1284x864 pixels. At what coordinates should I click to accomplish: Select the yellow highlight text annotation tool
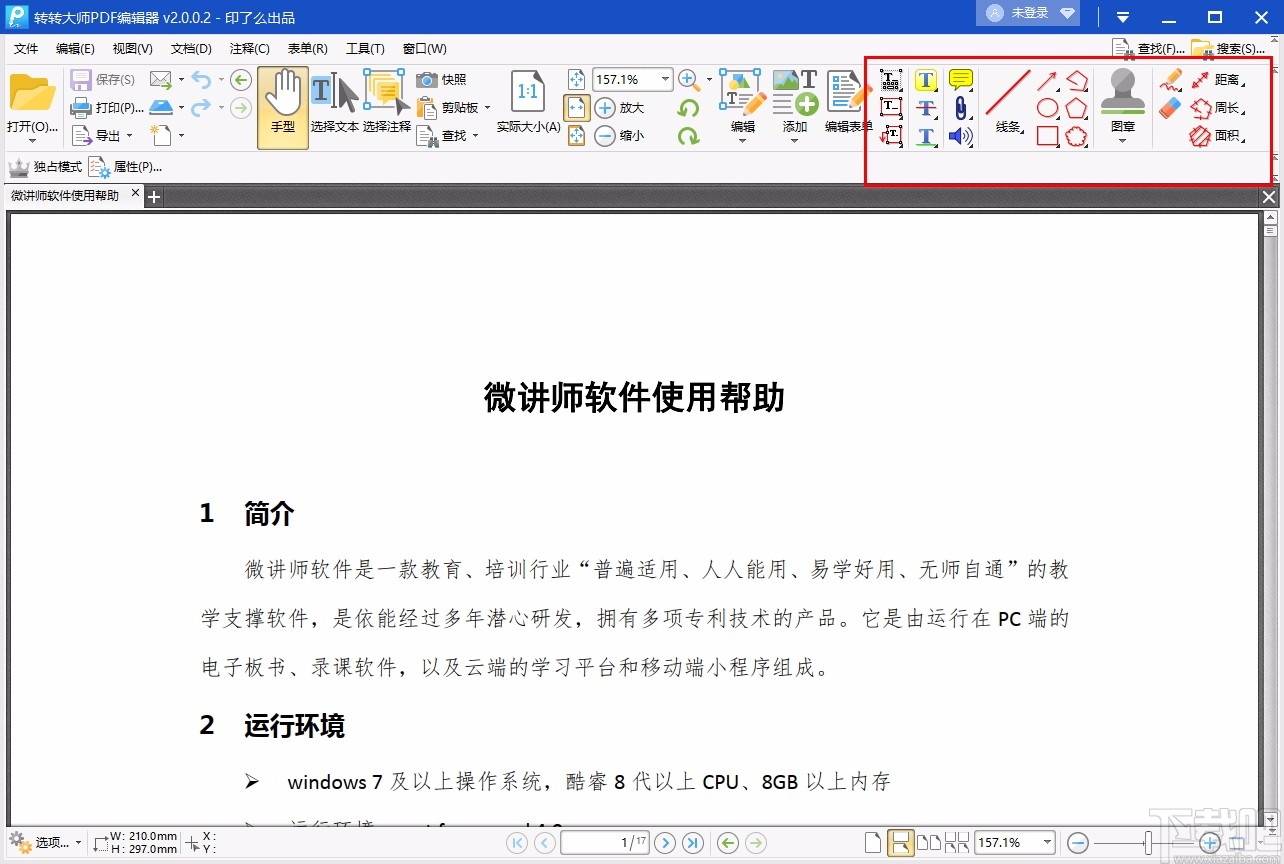tap(926, 80)
